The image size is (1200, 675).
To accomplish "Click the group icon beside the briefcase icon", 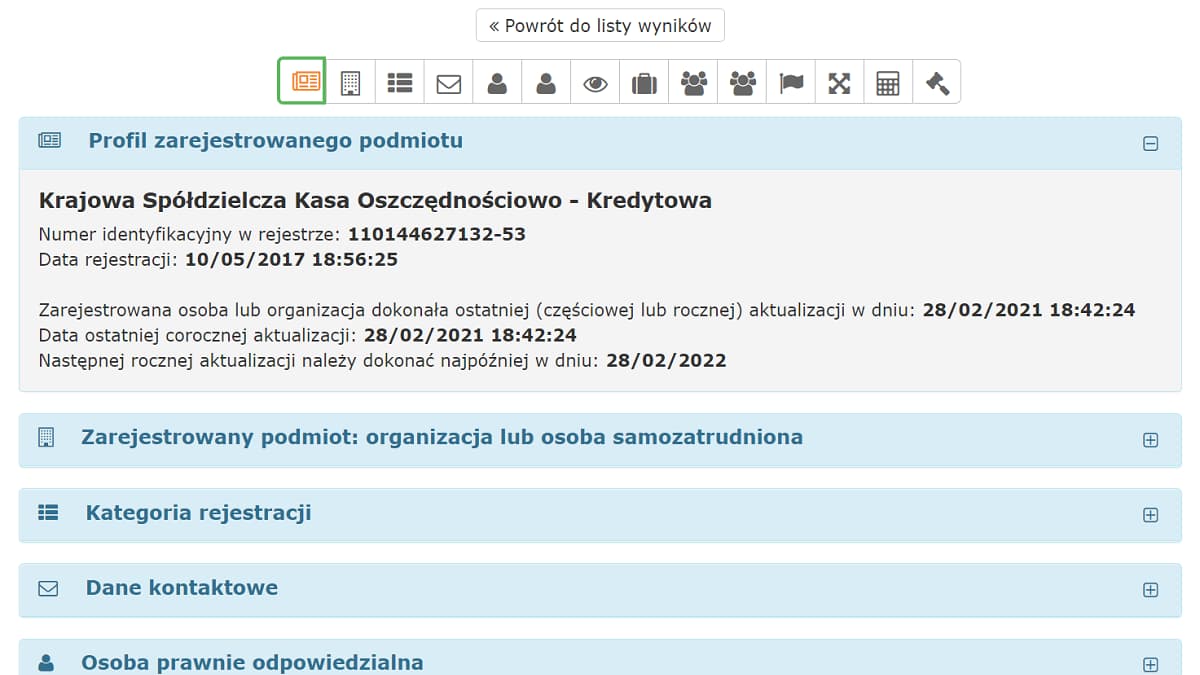I will (x=693, y=82).
